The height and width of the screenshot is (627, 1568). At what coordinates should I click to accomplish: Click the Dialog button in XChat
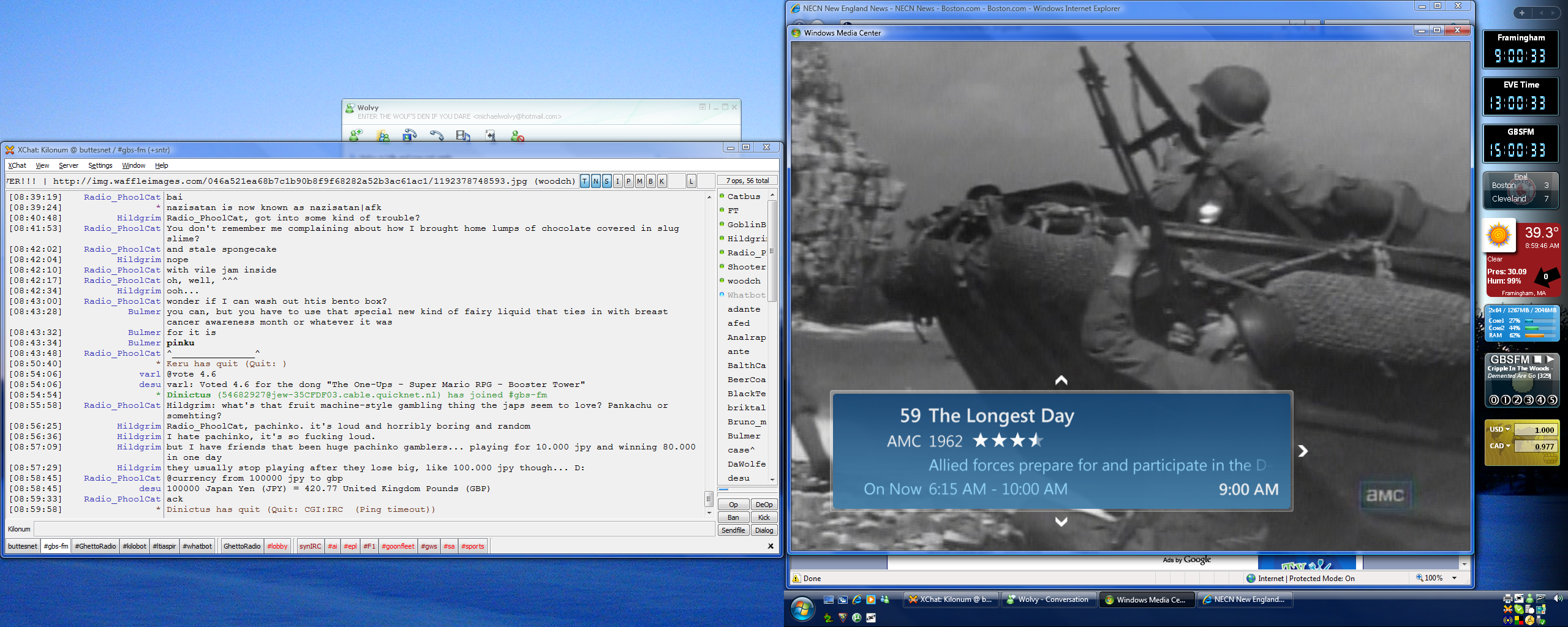(x=764, y=530)
